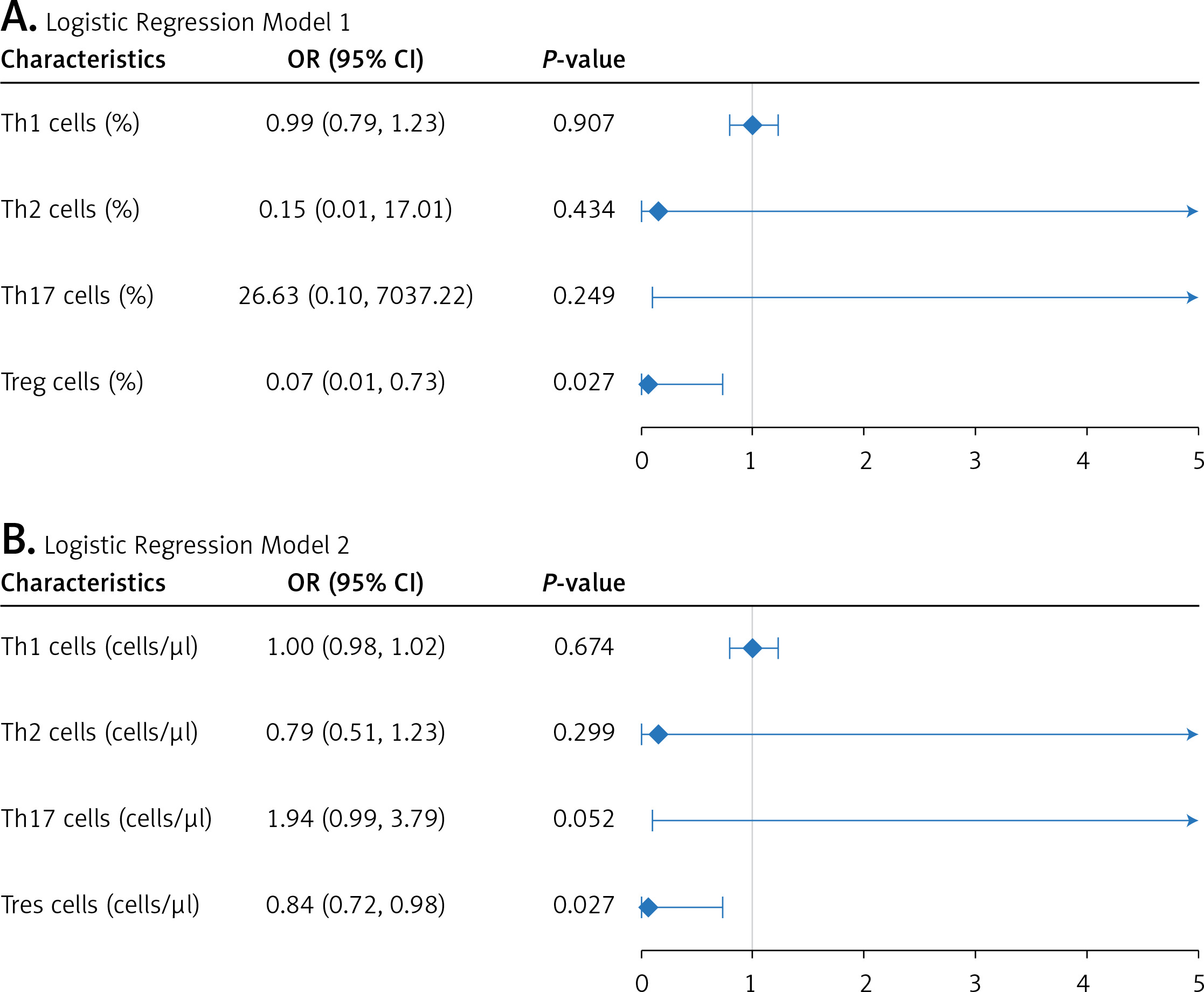Screen dimensions: 1204x992
Task: Click the arrowhead ending the Th17 cells (%) interval
Action: [1192, 298]
